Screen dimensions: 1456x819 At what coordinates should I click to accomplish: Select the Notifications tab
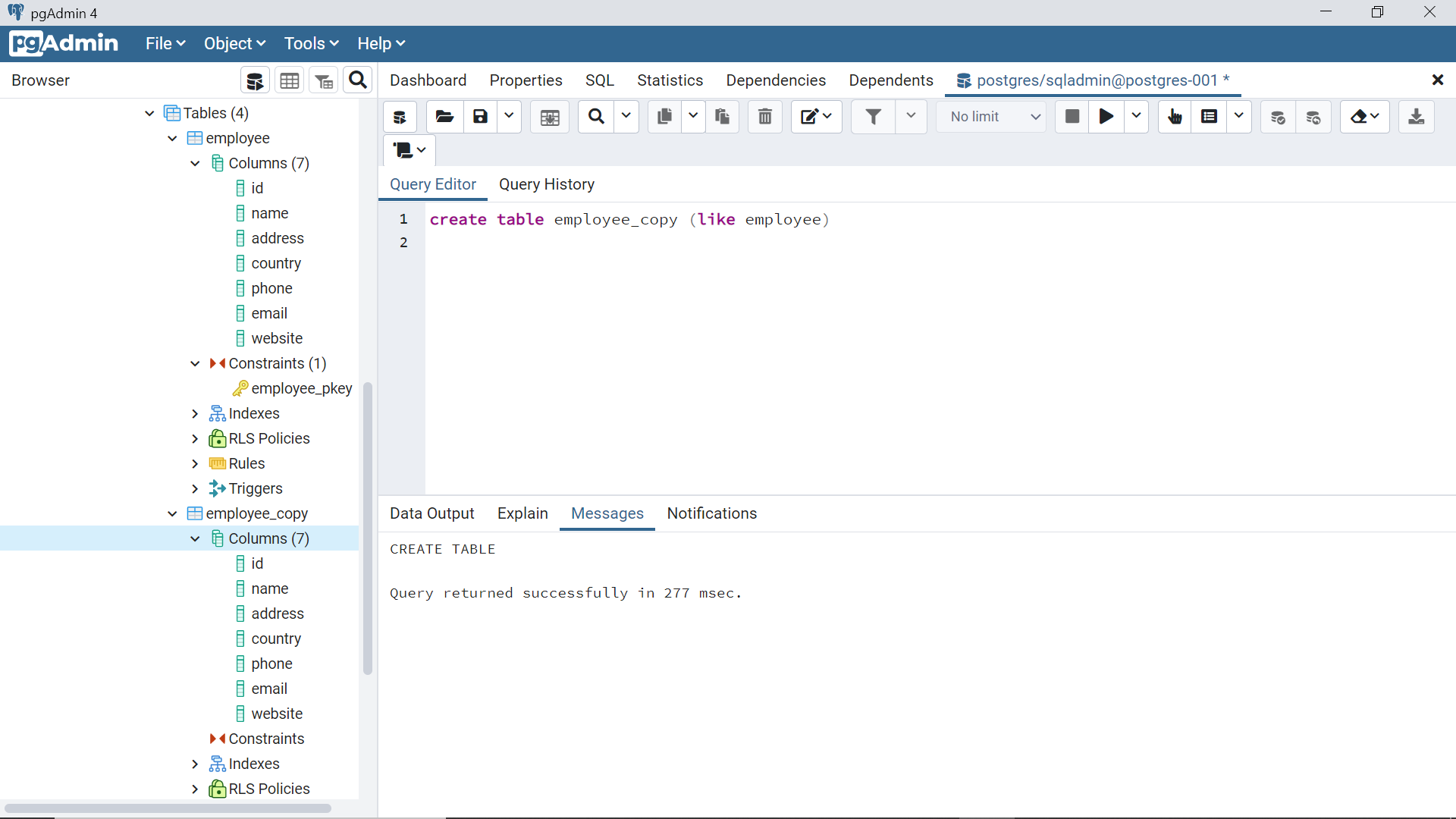point(711,513)
